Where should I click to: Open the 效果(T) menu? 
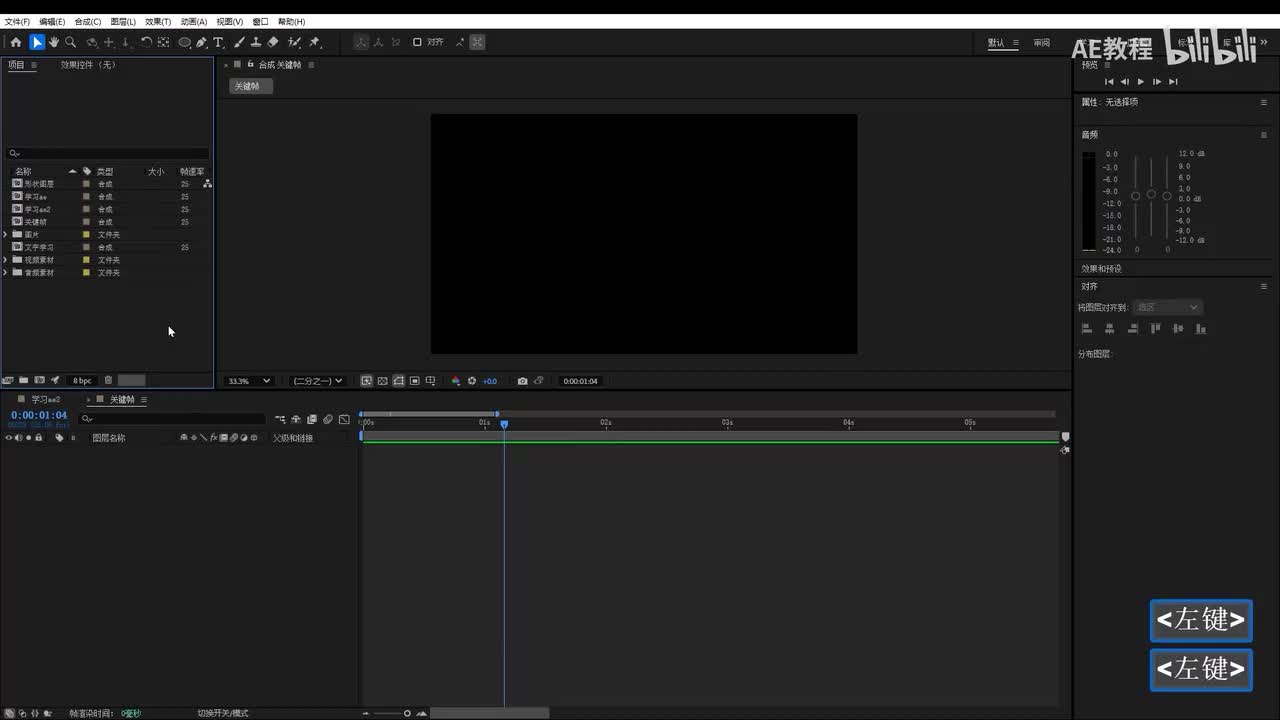158,21
